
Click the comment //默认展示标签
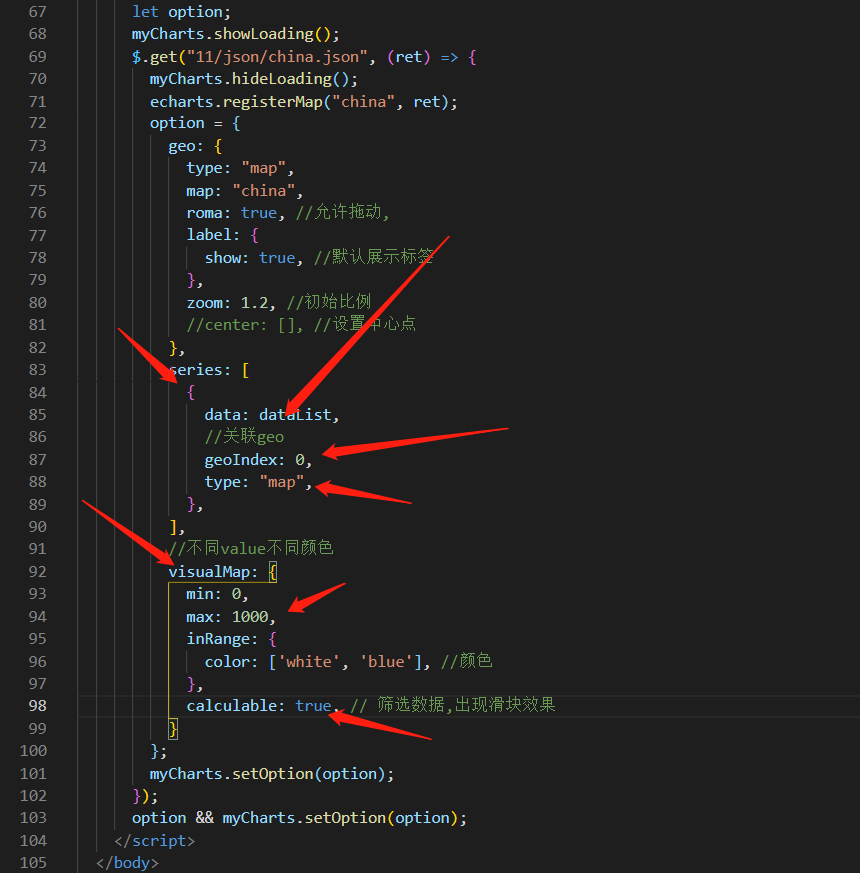374,257
